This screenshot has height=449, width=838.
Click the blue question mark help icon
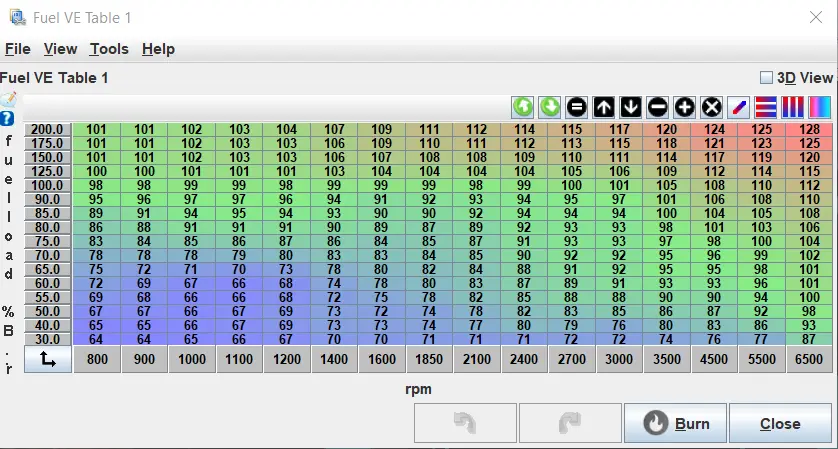pyautogui.click(x=7, y=118)
